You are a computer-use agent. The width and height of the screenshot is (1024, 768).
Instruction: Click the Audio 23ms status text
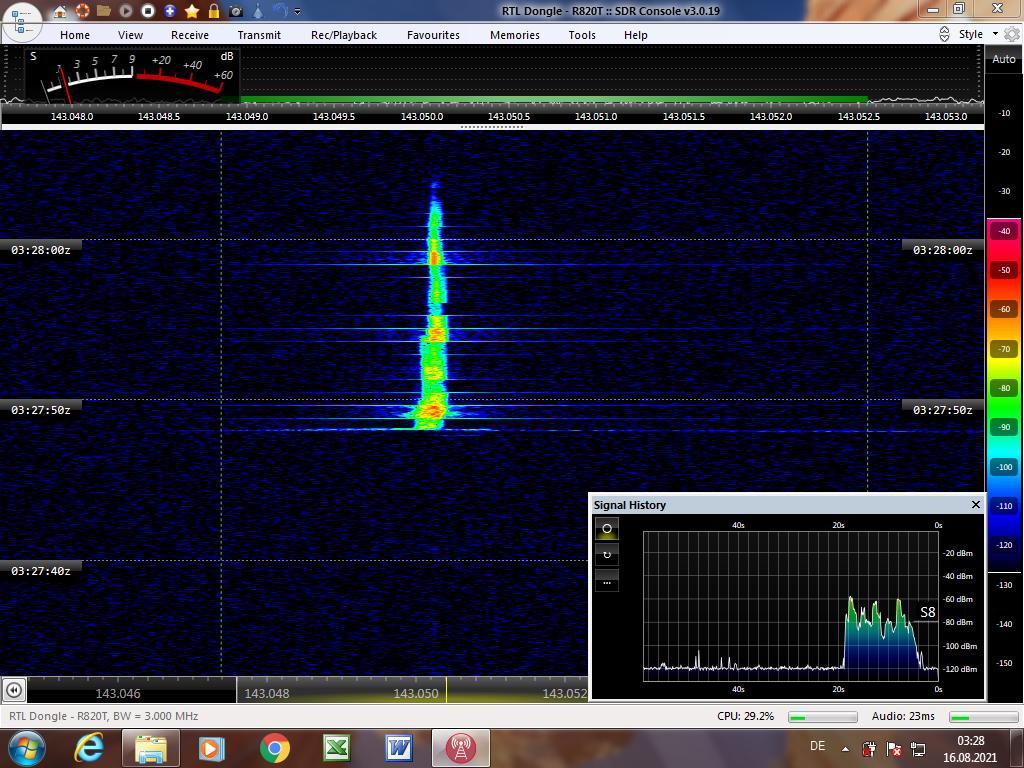click(903, 716)
